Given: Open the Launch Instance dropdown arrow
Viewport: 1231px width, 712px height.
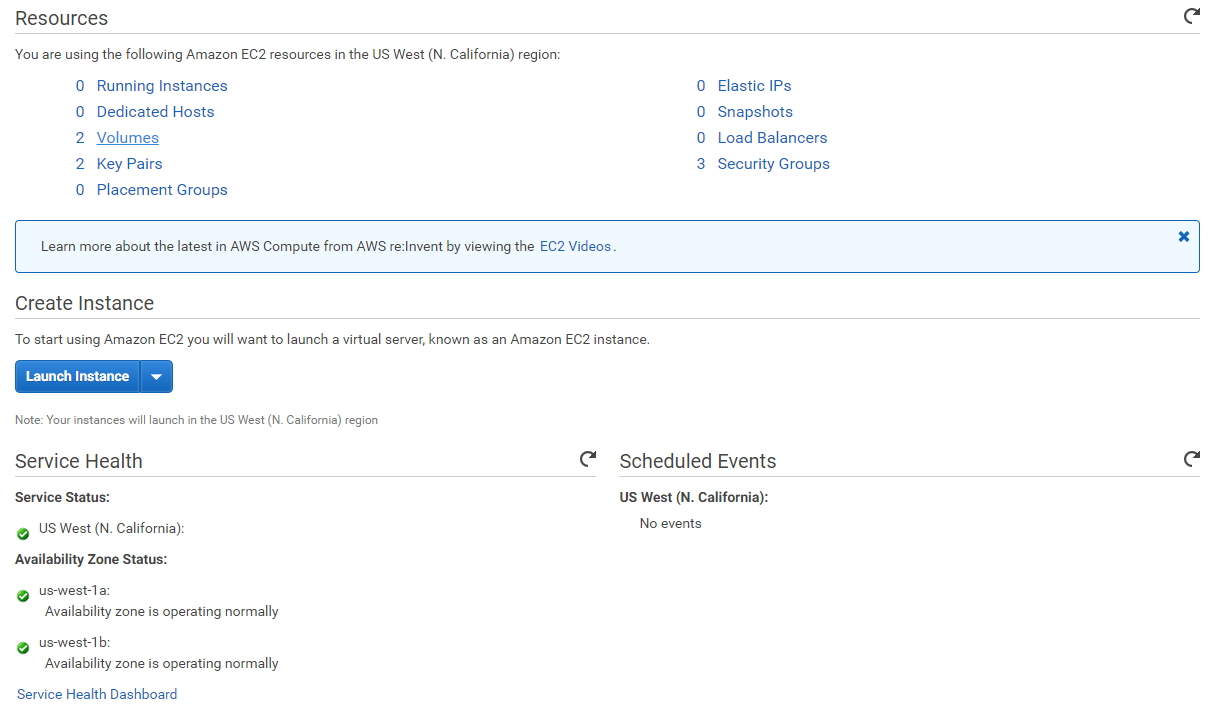Looking at the screenshot, I should [157, 377].
